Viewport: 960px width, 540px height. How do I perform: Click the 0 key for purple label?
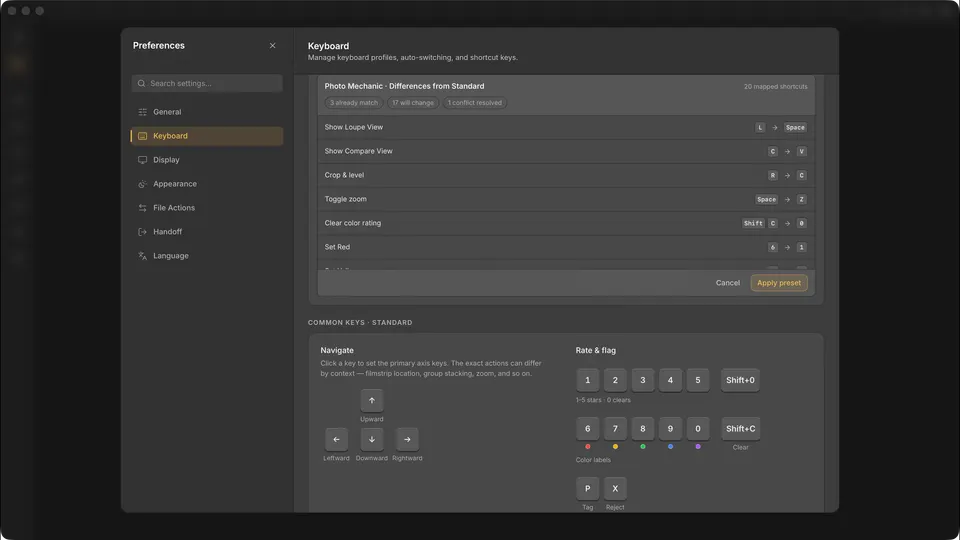[x=698, y=429]
